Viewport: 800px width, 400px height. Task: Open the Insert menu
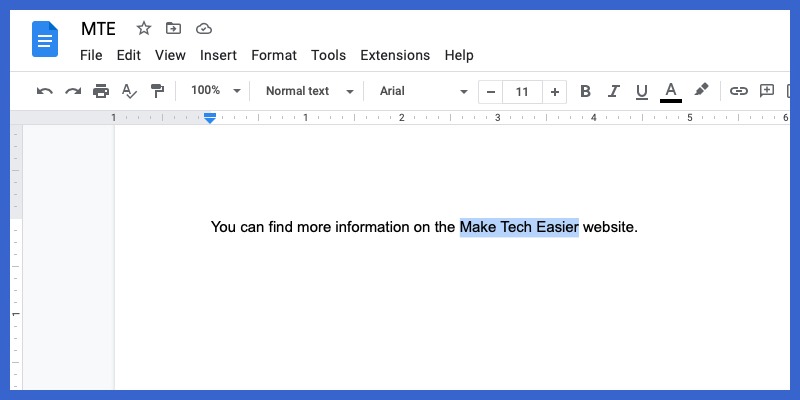pos(218,55)
